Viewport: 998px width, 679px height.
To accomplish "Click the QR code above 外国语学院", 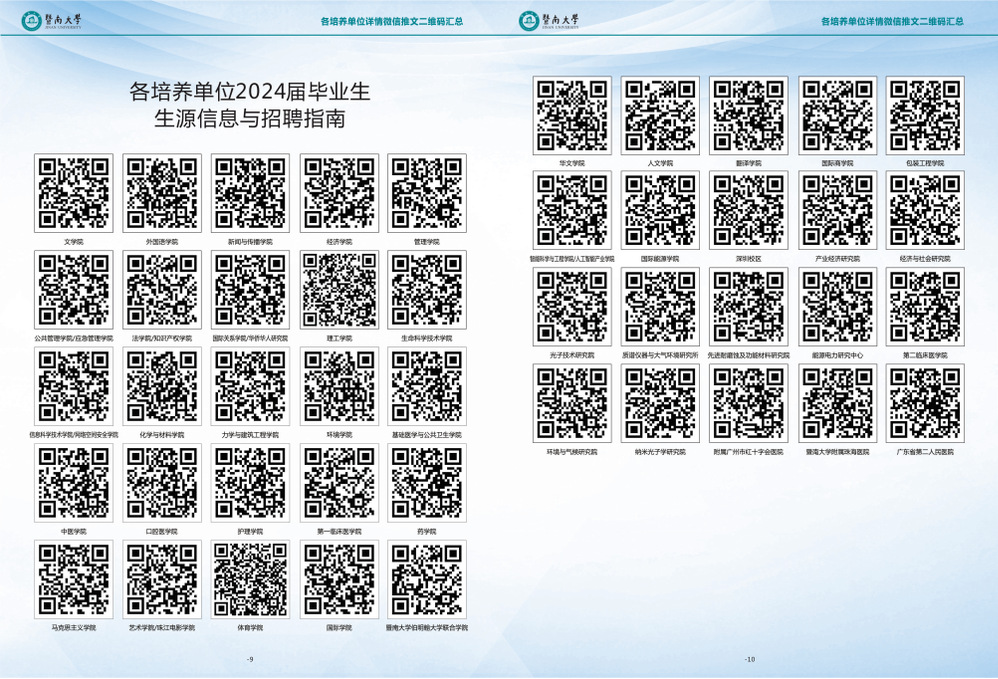I will click(x=162, y=193).
